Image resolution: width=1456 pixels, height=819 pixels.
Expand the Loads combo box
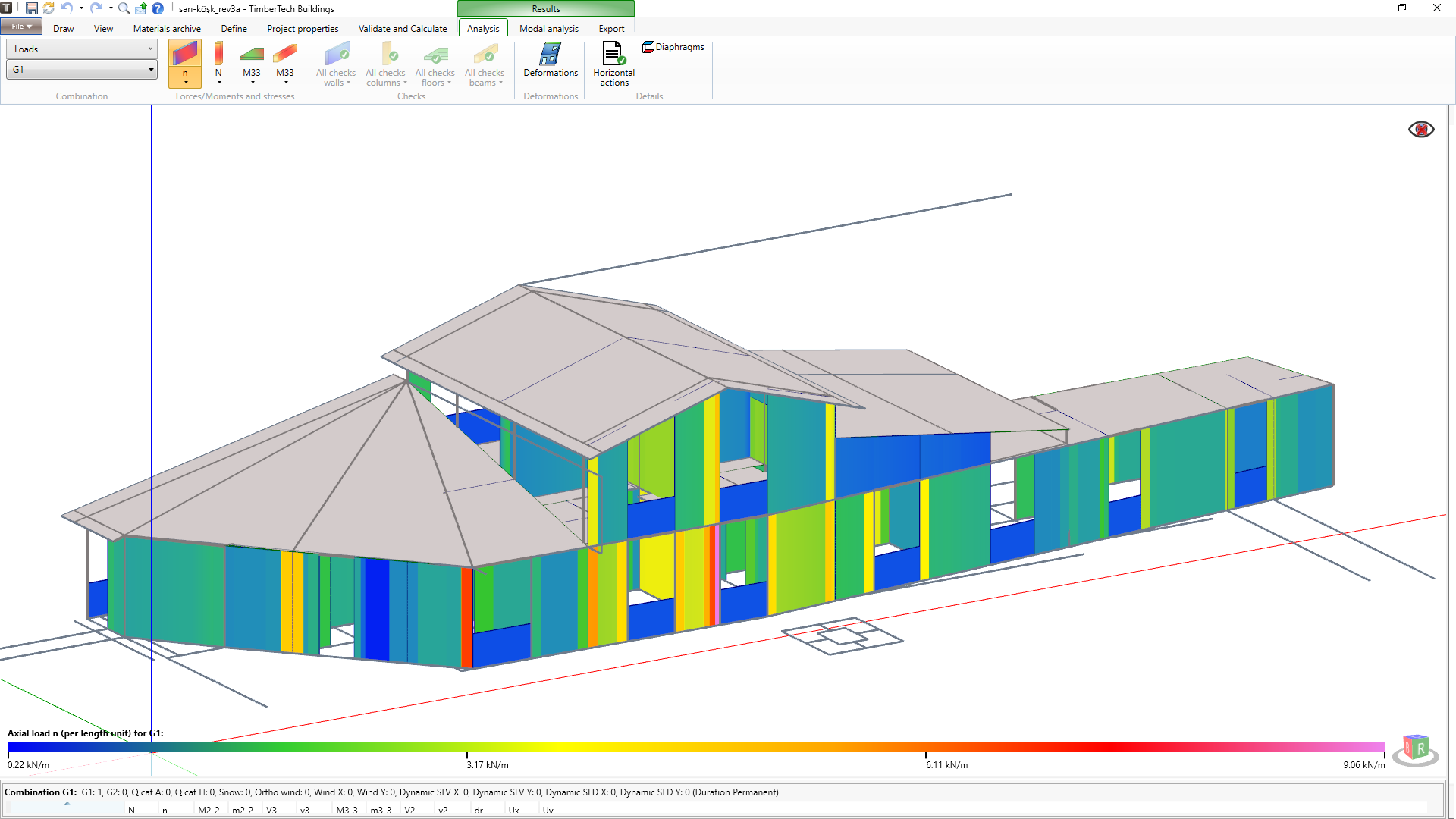pos(81,49)
